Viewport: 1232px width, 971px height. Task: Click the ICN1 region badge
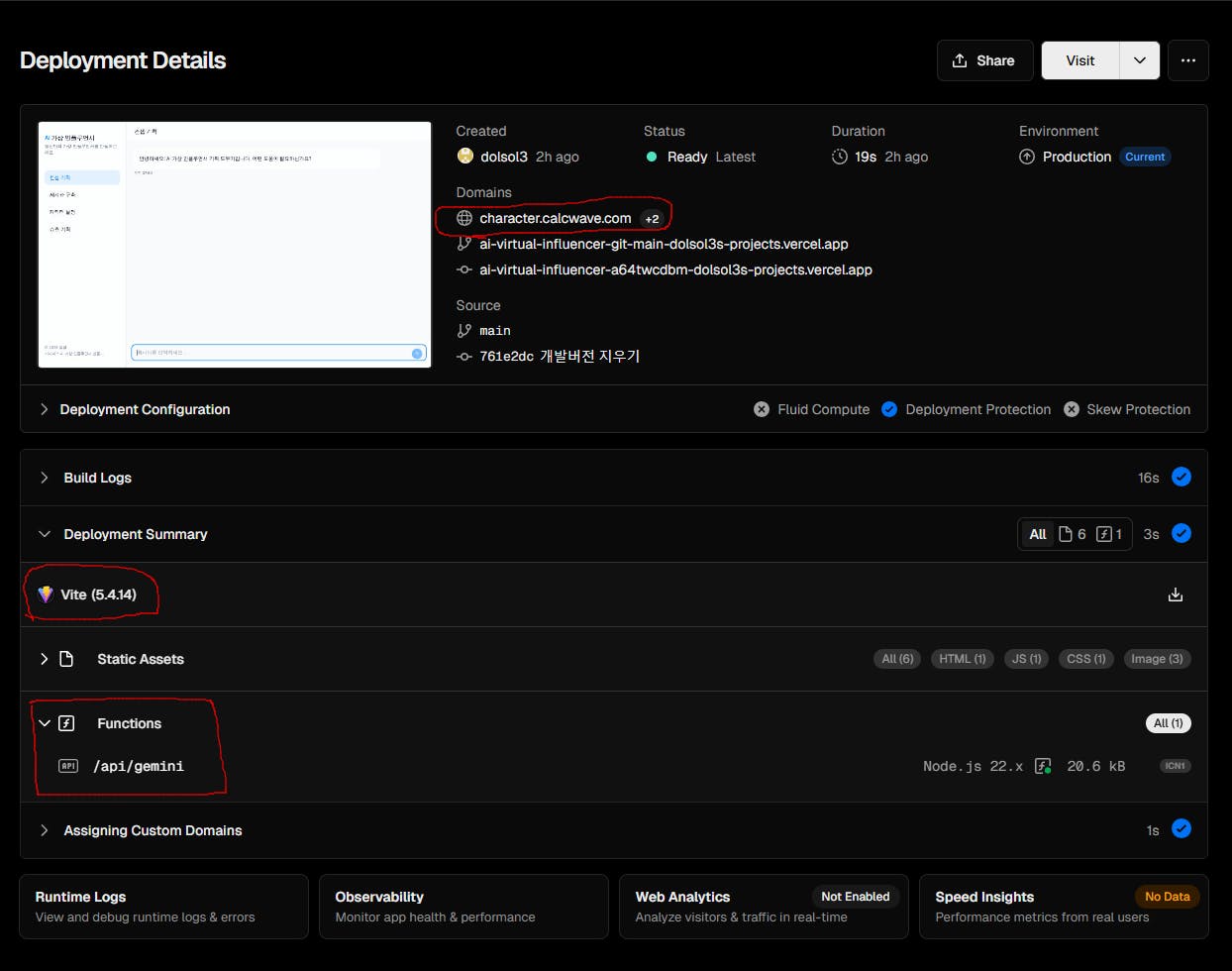coord(1176,766)
